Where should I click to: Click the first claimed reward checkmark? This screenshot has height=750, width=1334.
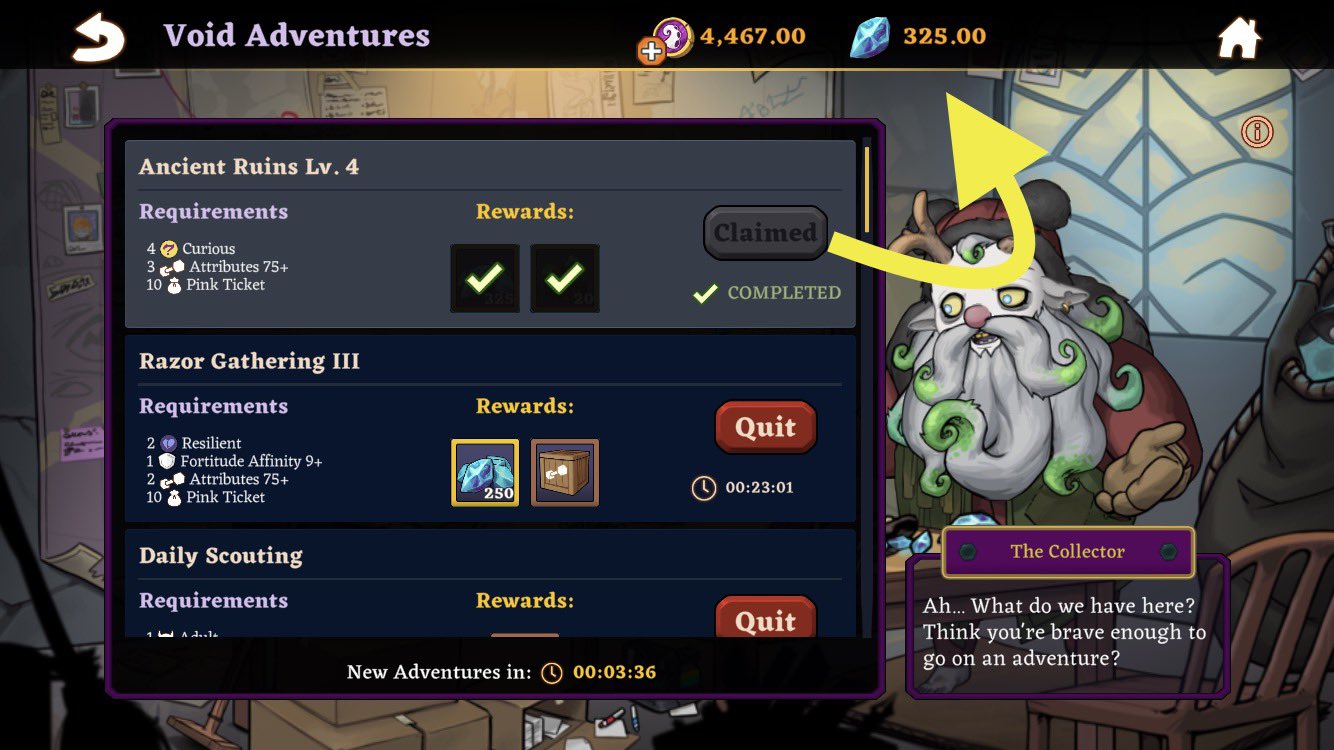pyautogui.click(x=485, y=278)
